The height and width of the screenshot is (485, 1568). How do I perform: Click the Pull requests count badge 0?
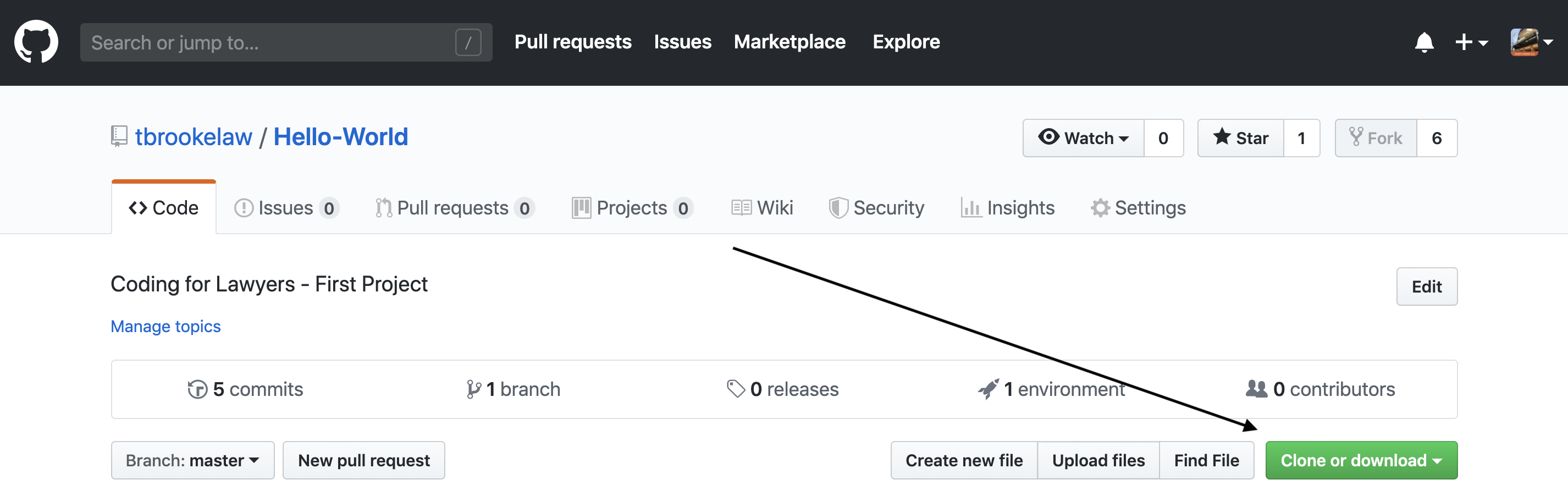[x=524, y=208]
